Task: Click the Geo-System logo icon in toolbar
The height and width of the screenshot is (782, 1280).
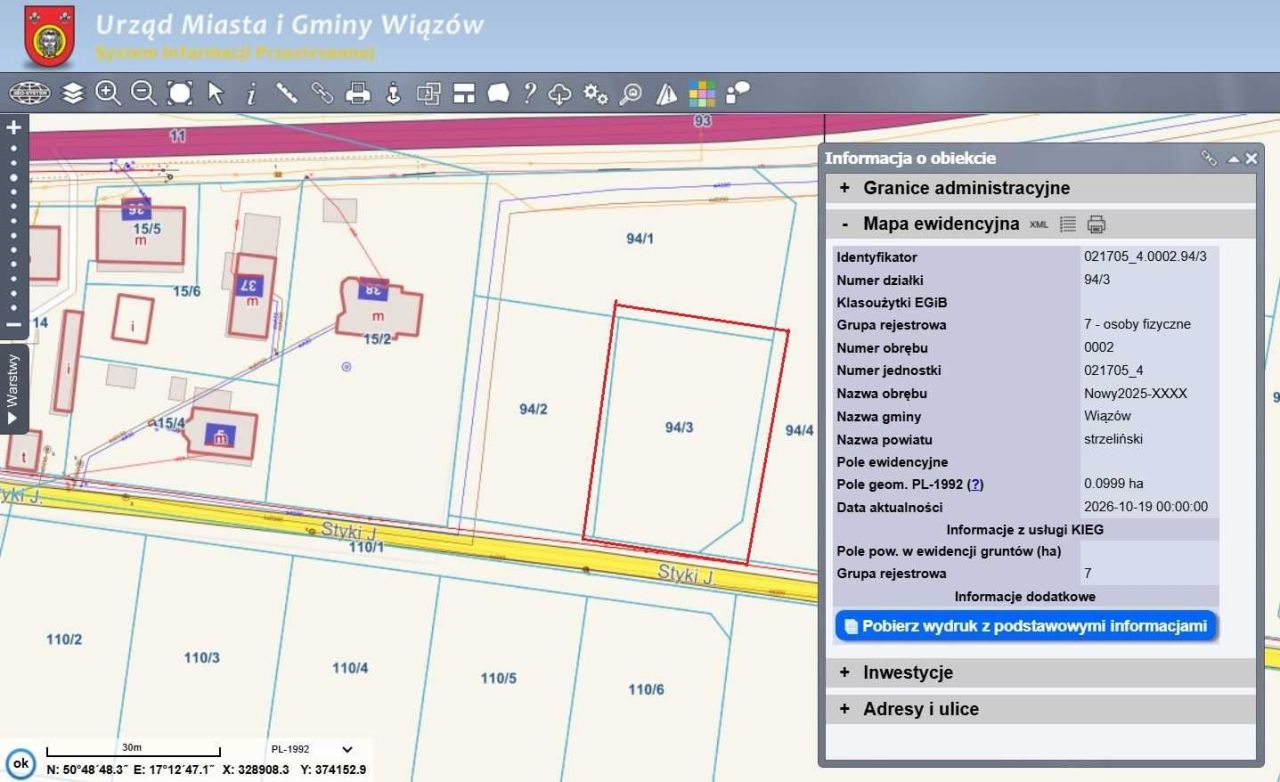Action: pos(30,93)
